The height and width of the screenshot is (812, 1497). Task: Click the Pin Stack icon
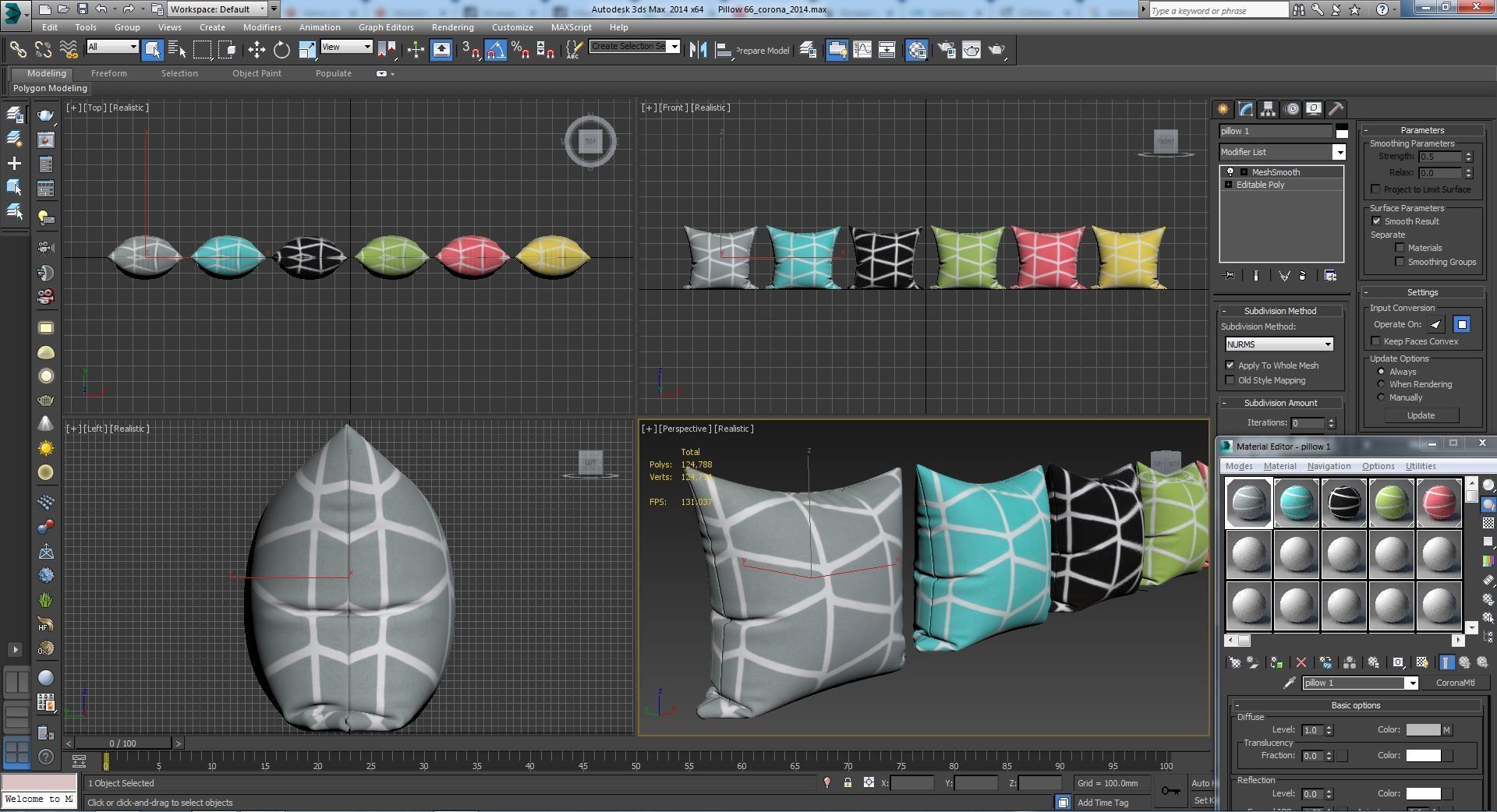pyautogui.click(x=1230, y=275)
